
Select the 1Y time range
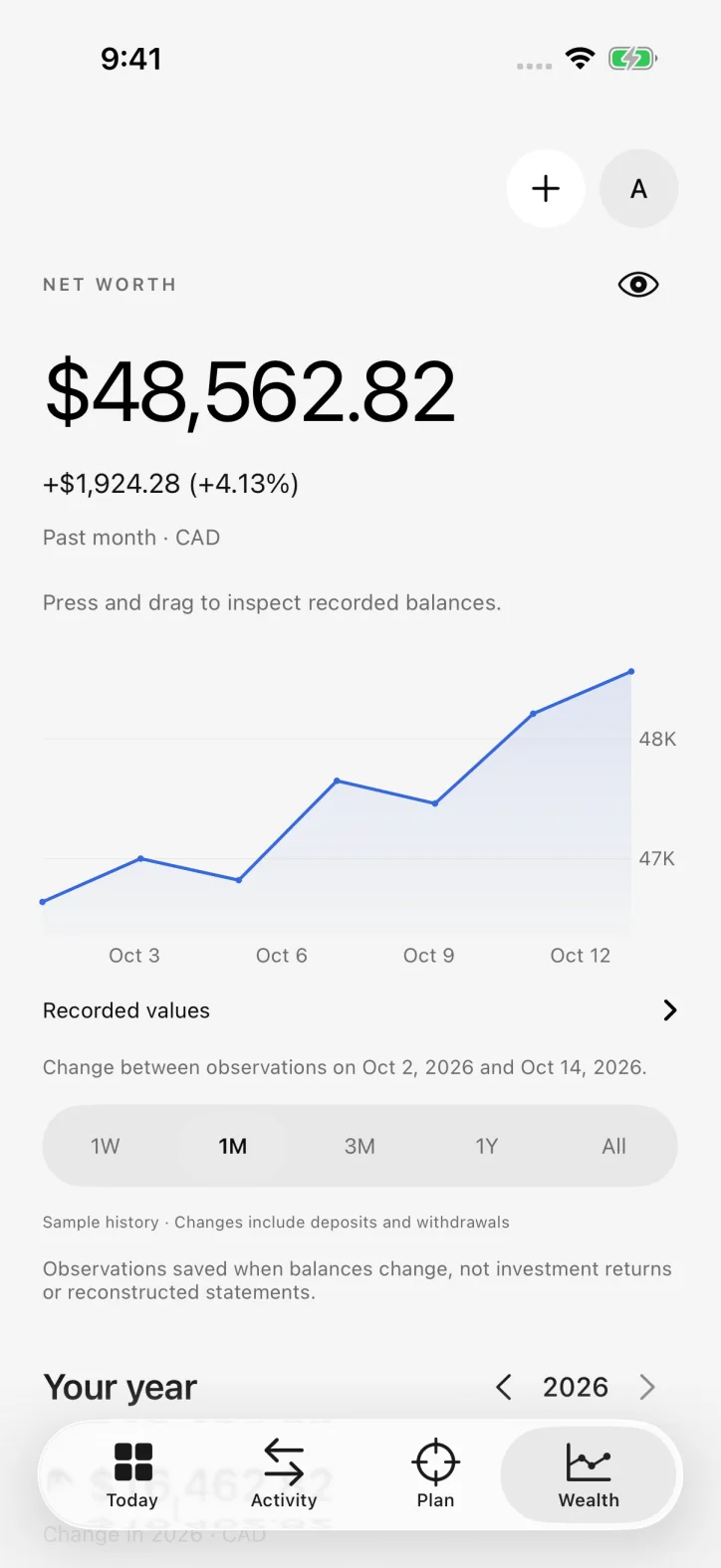(x=486, y=1146)
